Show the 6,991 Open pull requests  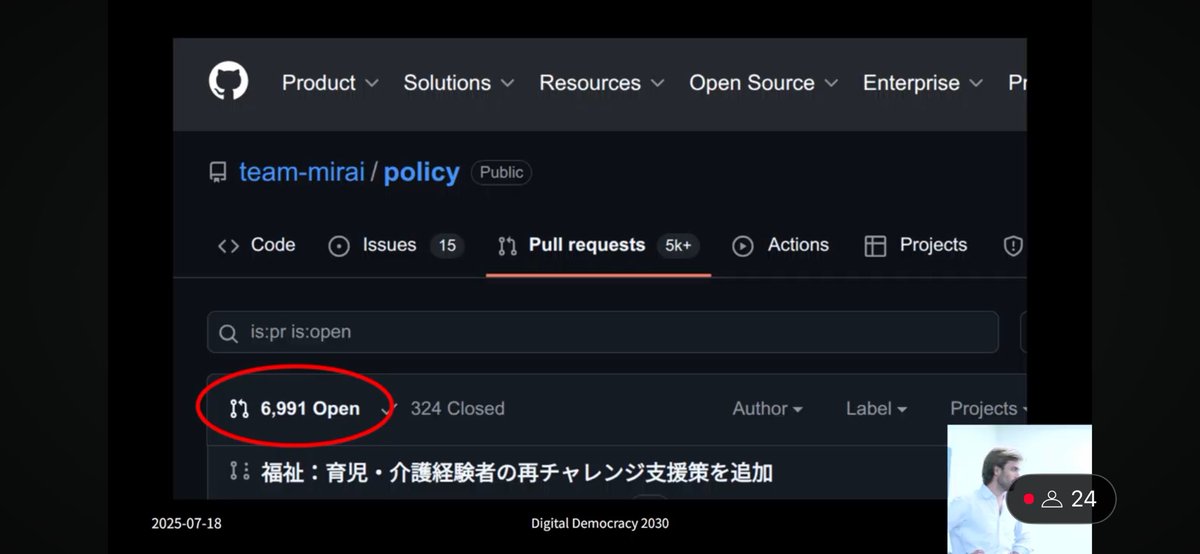[x=294, y=408]
